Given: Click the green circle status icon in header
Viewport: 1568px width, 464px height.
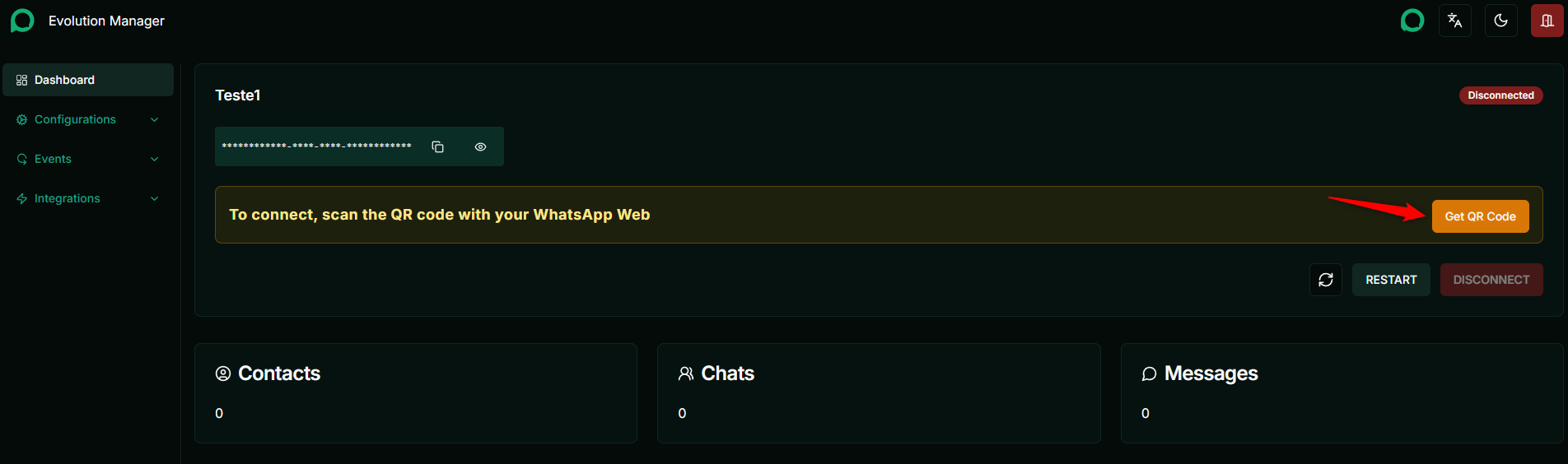Looking at the screenshot, I should [1412, 21].
